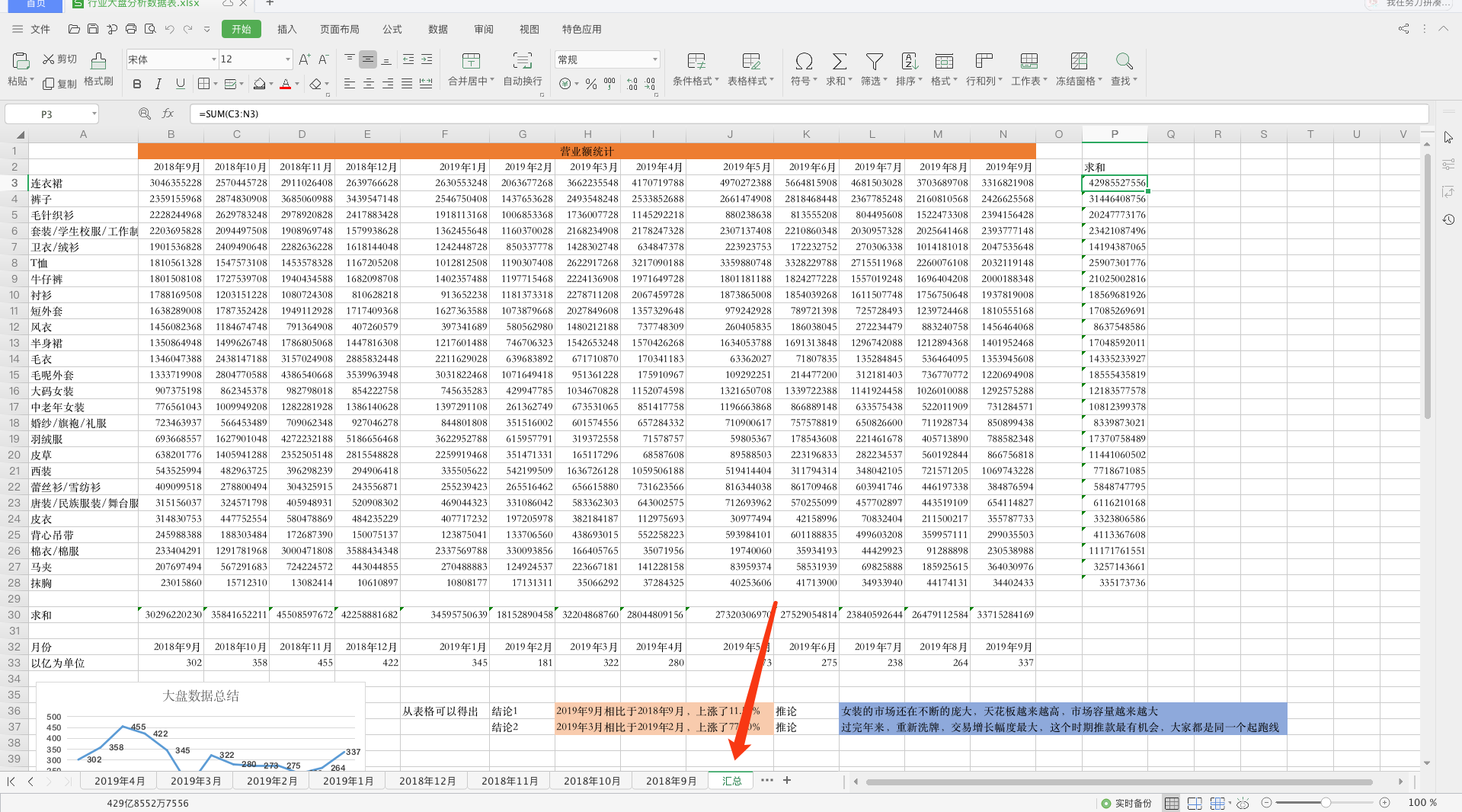Add a new sheet with plus button
Screen dimensions: 1462x812
pyautogui.click(x=787, y=780)
